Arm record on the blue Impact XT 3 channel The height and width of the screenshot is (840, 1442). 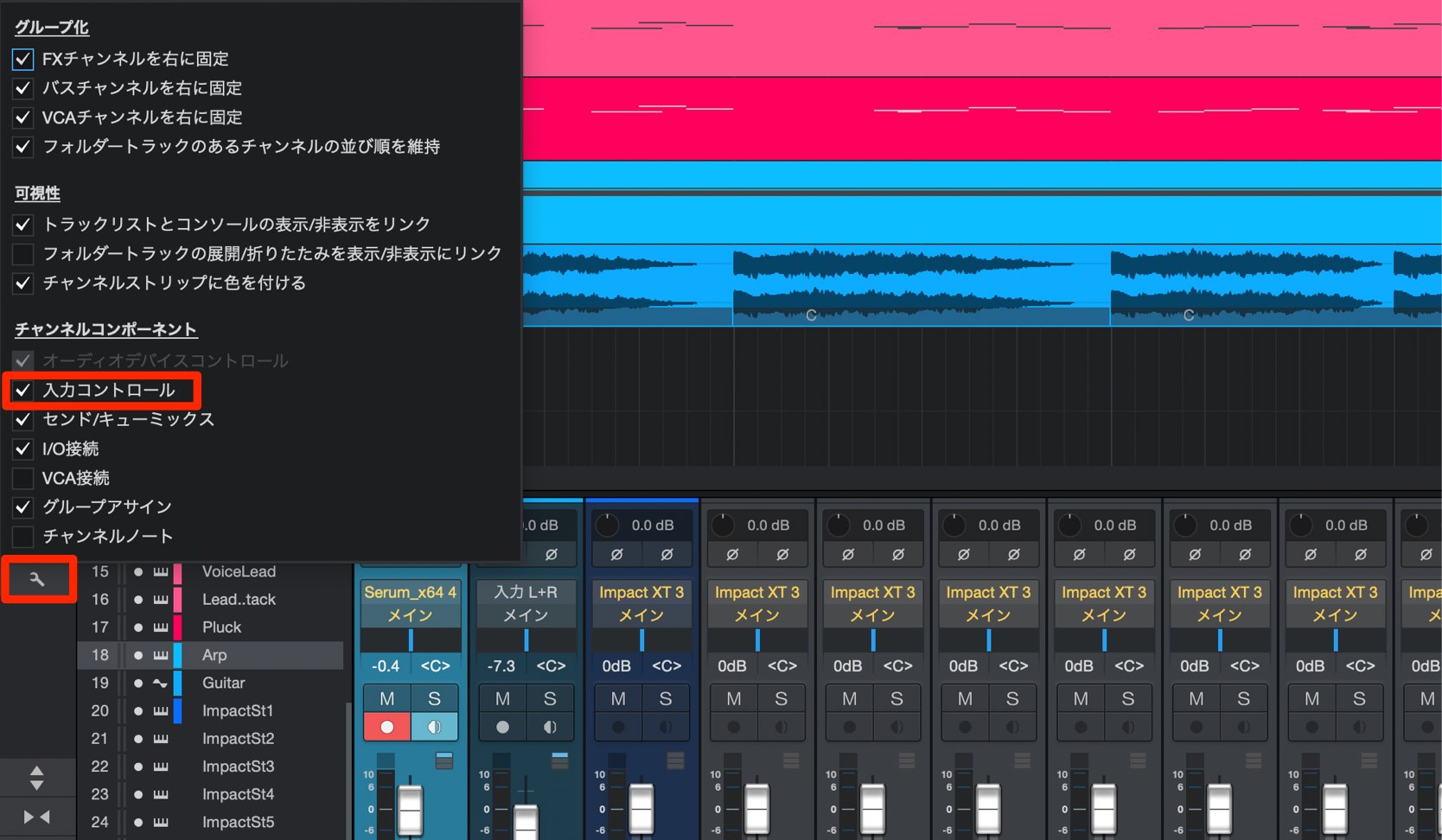(x=618, y=727)
